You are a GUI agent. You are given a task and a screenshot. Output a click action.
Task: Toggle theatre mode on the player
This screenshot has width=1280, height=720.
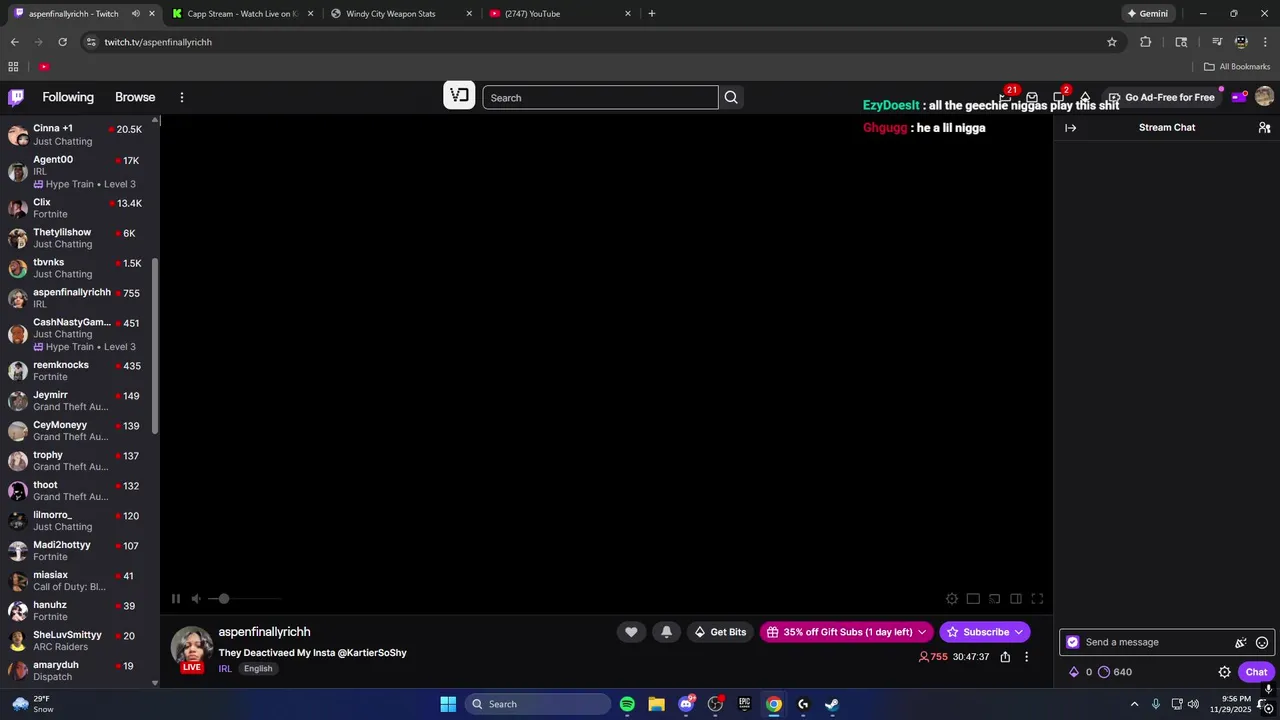point(1016,599)
